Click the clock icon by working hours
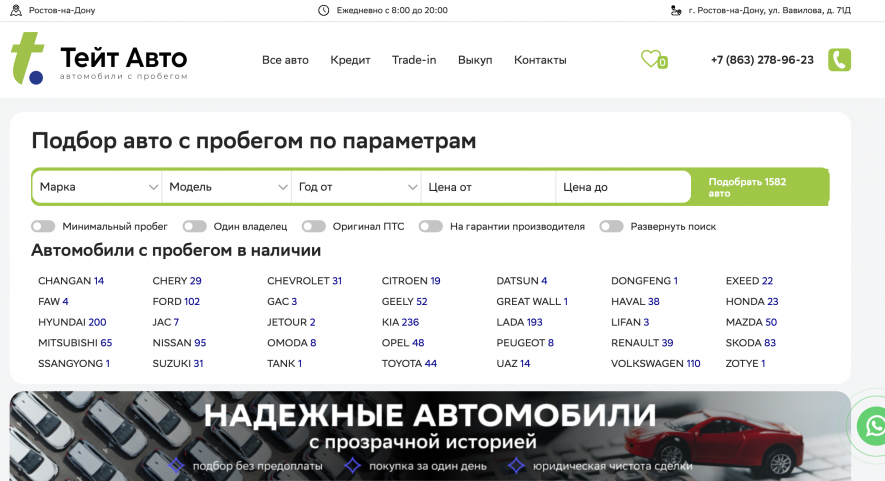Viewport: 885px width, 481px height. tap(323, 10)
